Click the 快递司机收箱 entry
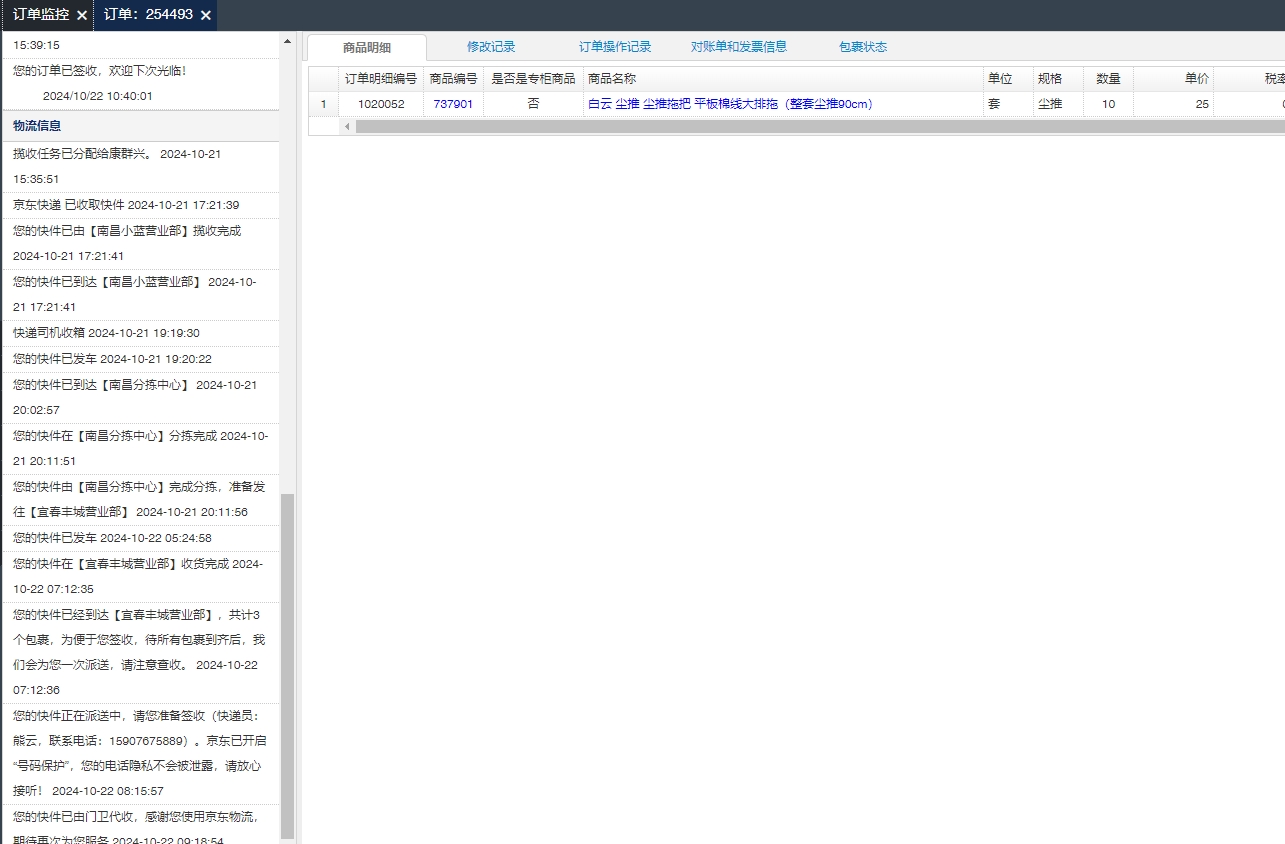1285x844 pixels. click(x=141, y=333)
